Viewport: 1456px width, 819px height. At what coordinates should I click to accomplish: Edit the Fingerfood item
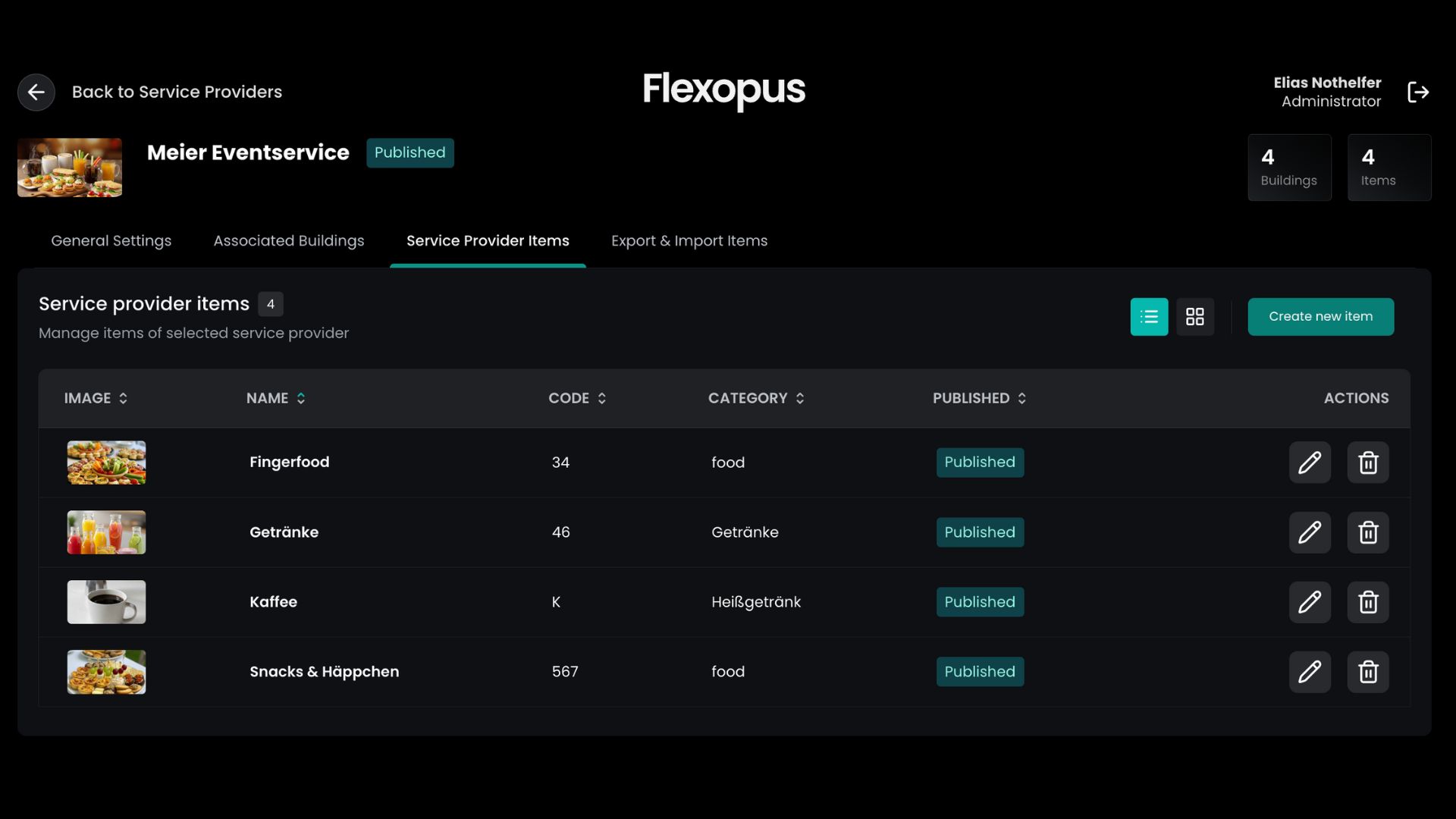point(1310,463)
